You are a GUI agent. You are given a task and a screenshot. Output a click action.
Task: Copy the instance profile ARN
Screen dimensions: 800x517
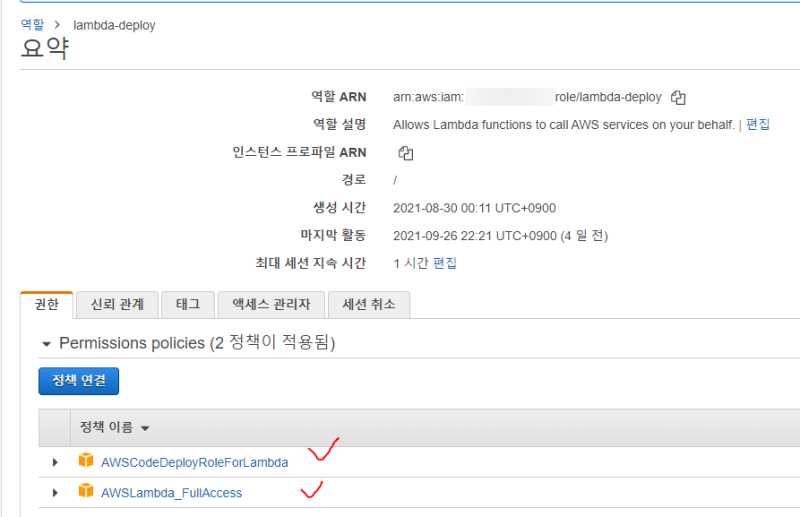406,153
